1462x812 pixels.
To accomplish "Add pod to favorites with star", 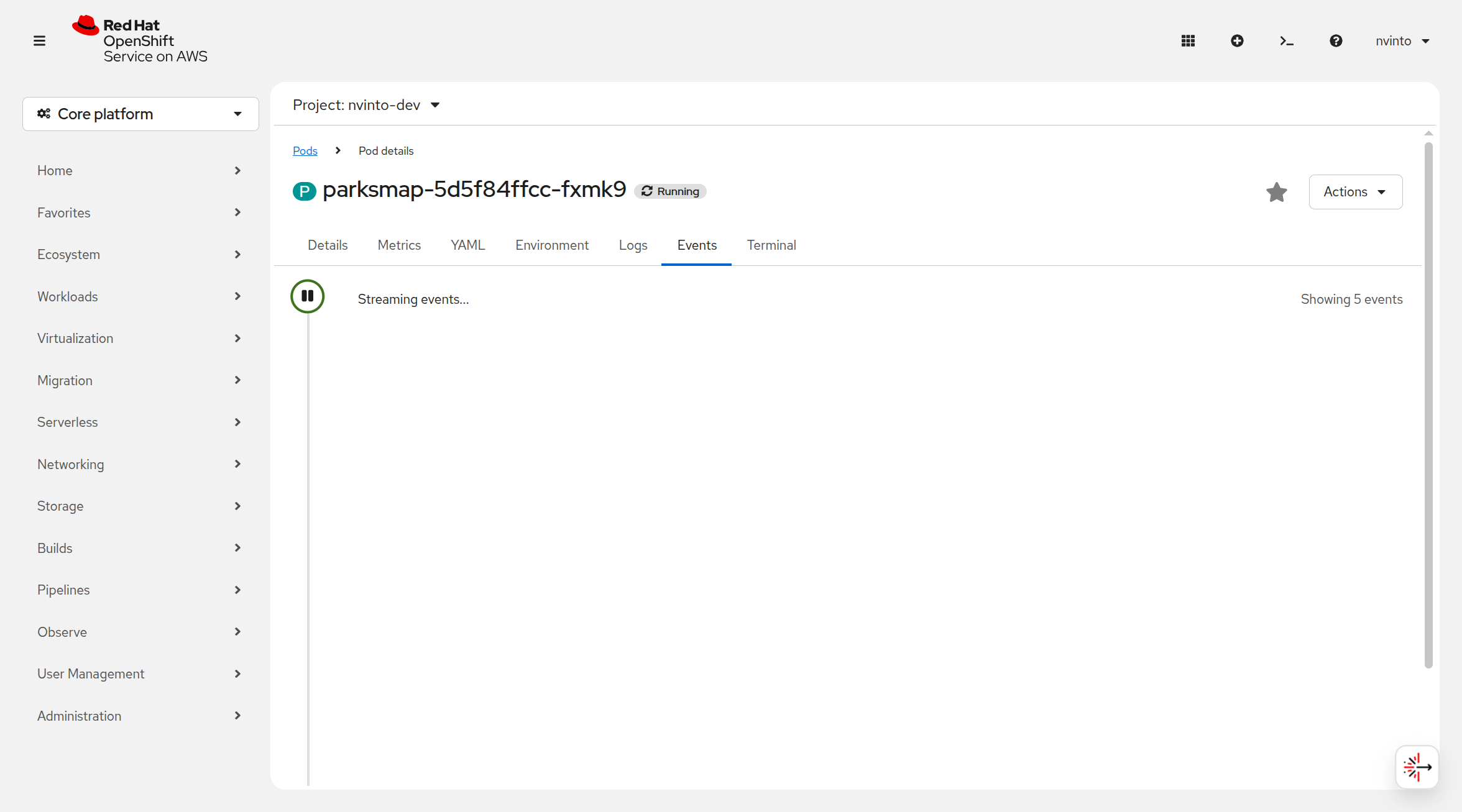I will pos(1277,192).
